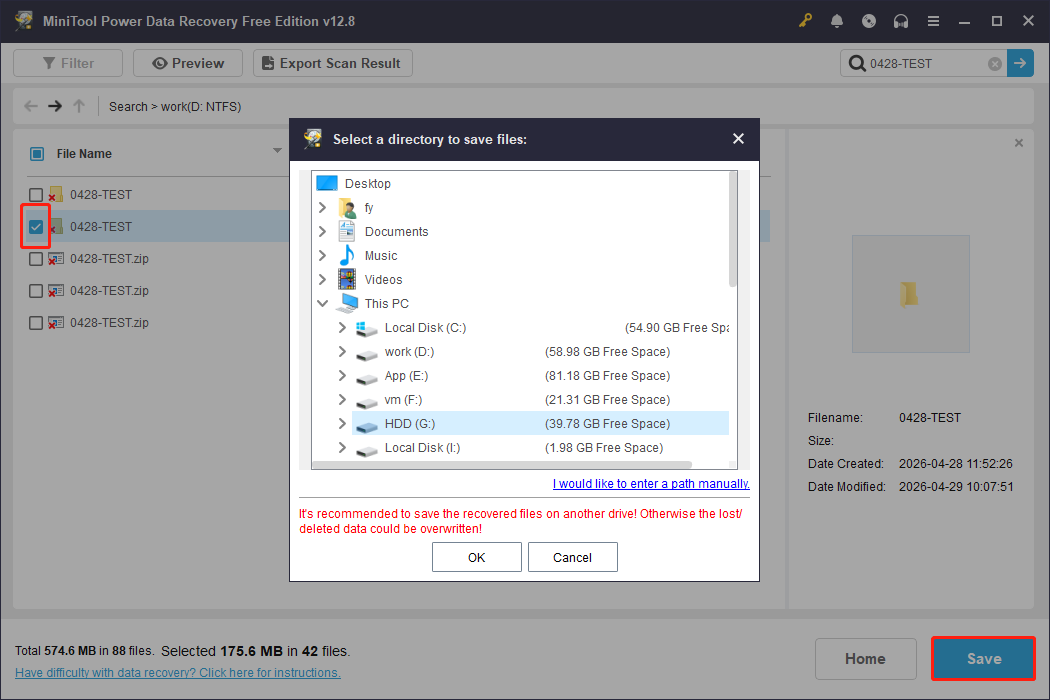Uncheck the selected 0428-TEST folder checkbox
Viewport: 1050px width, 700px height.
tap(36, 227)
